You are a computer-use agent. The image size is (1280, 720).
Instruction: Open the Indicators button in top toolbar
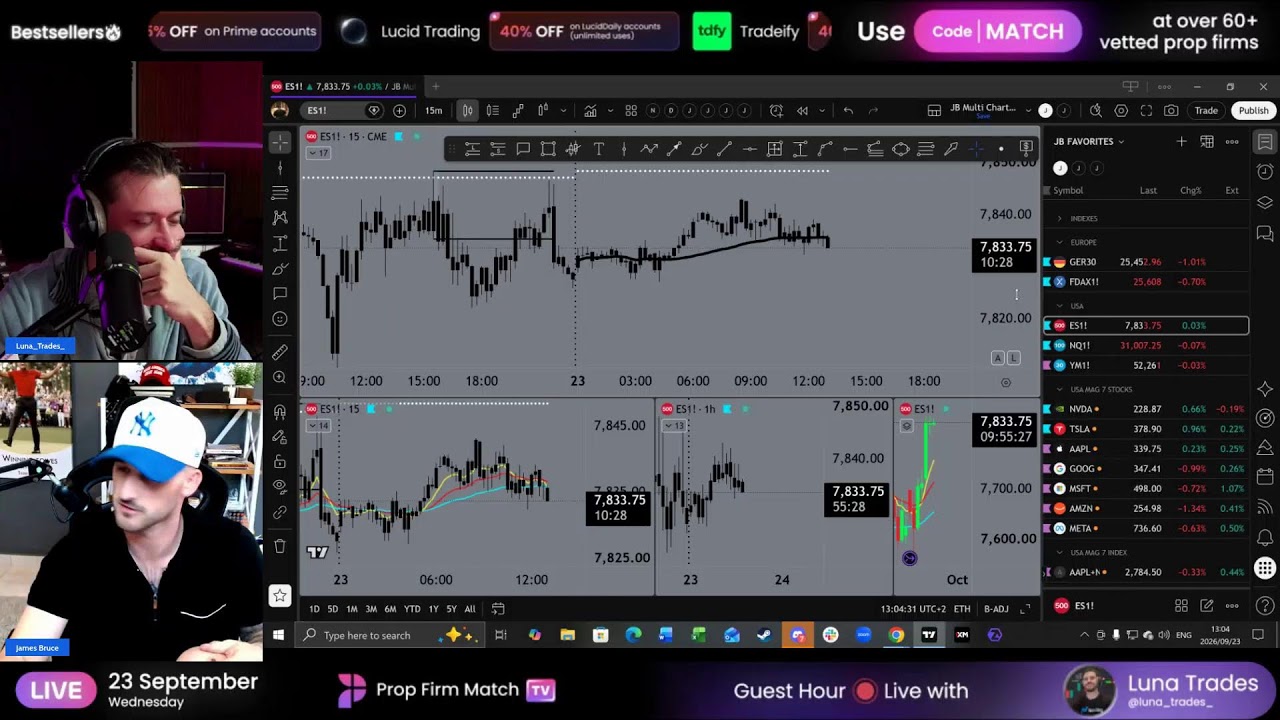click(x=590, y=110)
